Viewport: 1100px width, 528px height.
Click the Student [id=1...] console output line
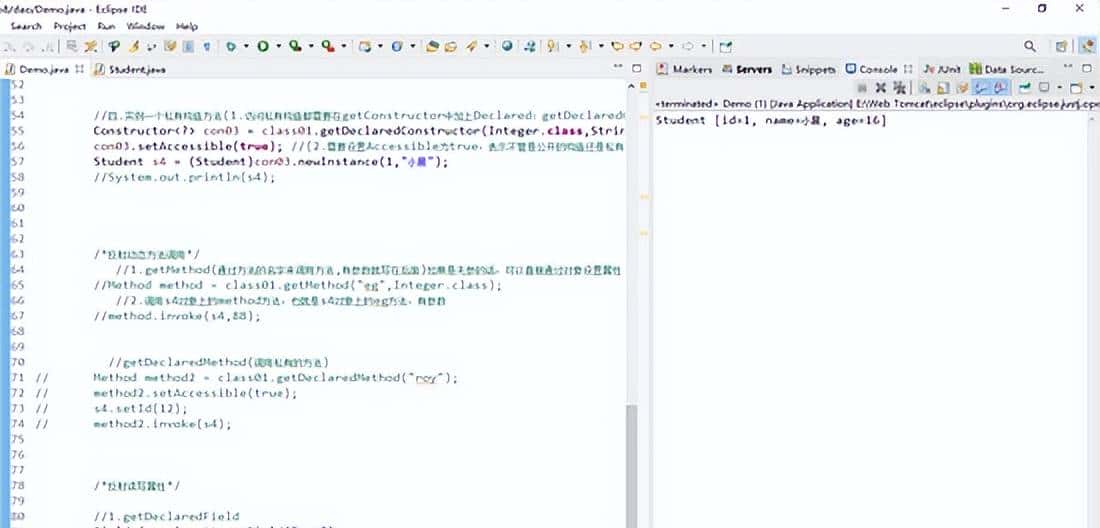click(x=771, y=121)
